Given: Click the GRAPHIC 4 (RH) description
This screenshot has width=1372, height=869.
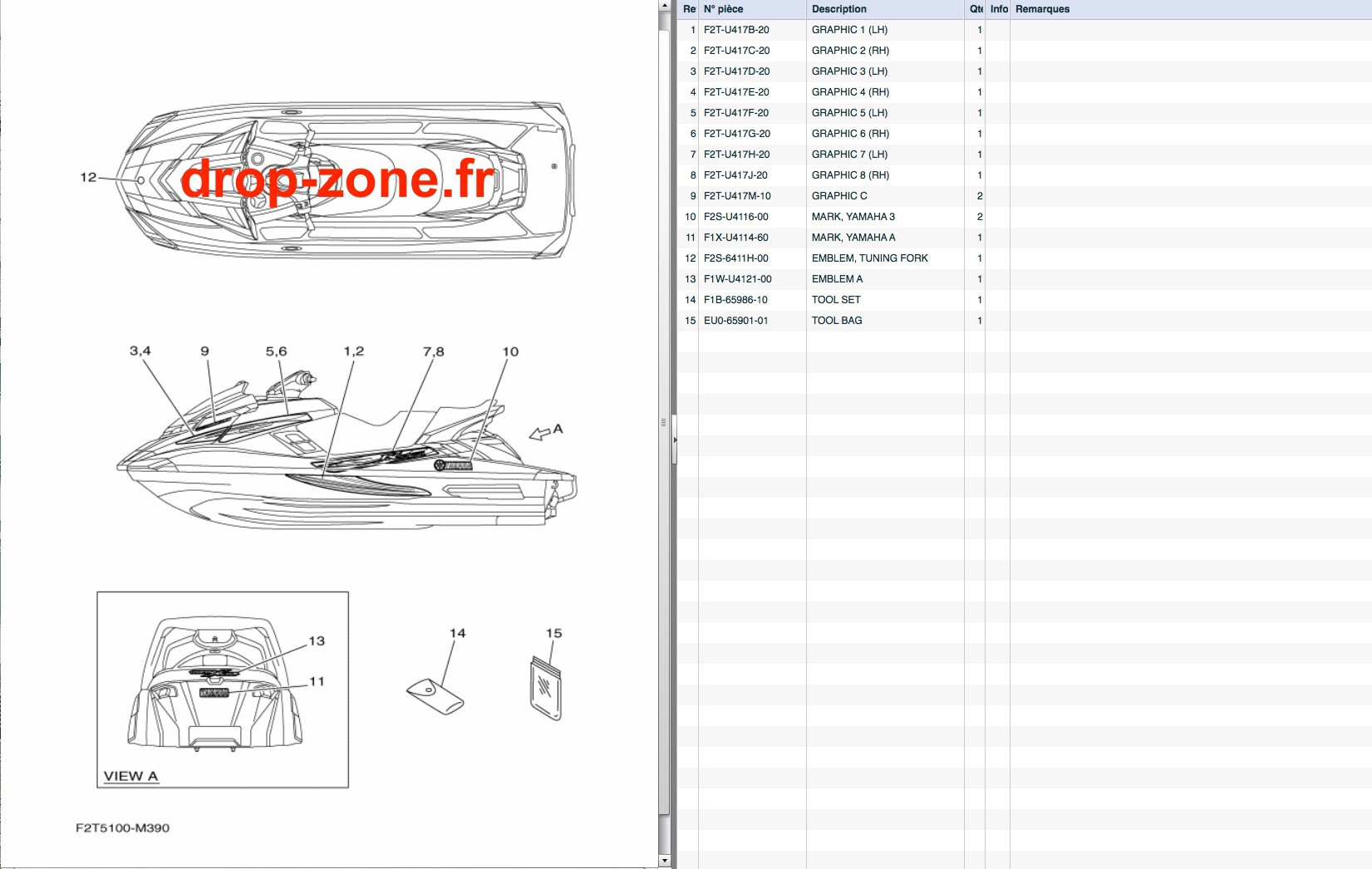Looking at the screenshot, I should (850, 92).
